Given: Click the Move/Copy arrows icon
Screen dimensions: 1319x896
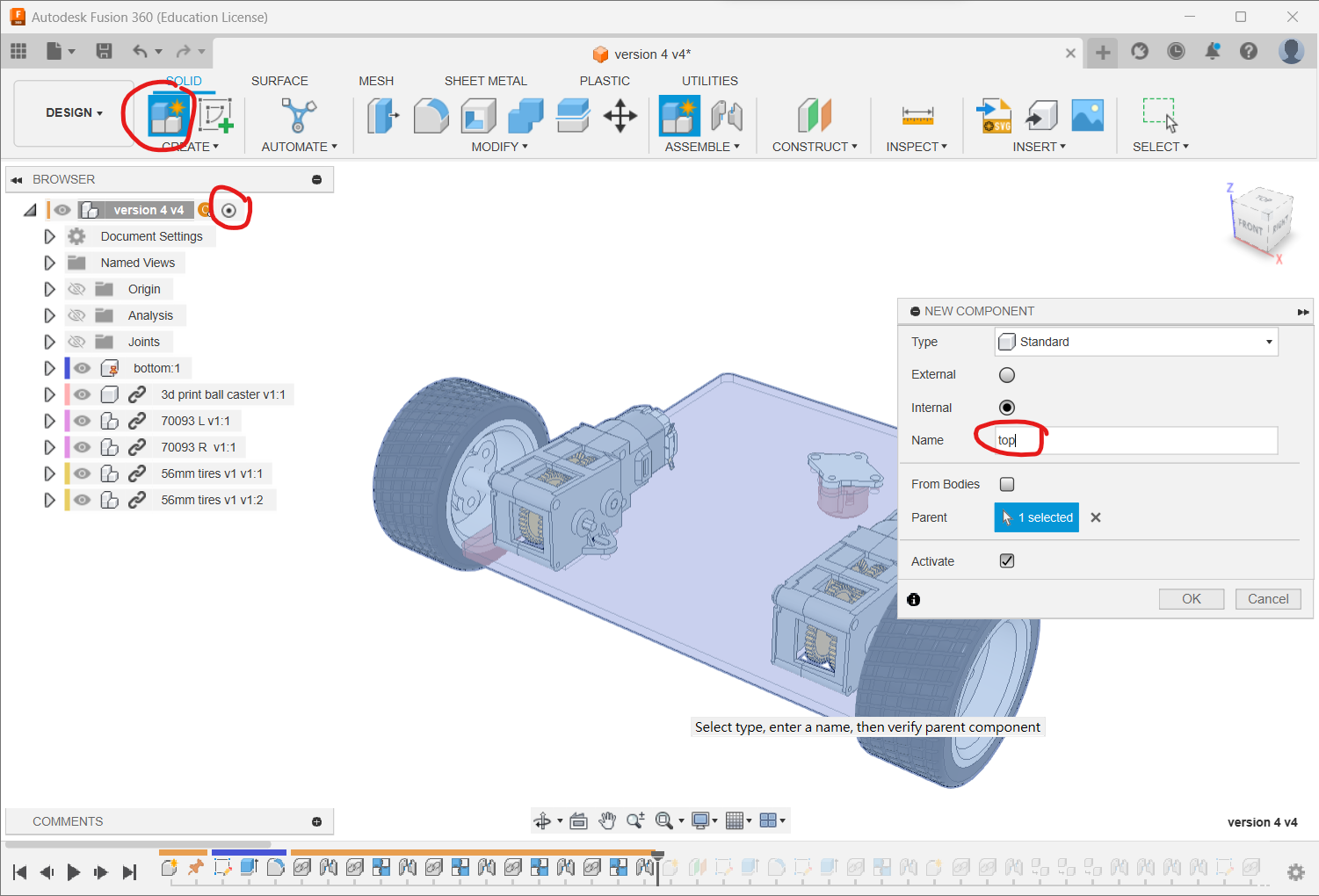Looking at the screenshot, I should coord(620,116).
